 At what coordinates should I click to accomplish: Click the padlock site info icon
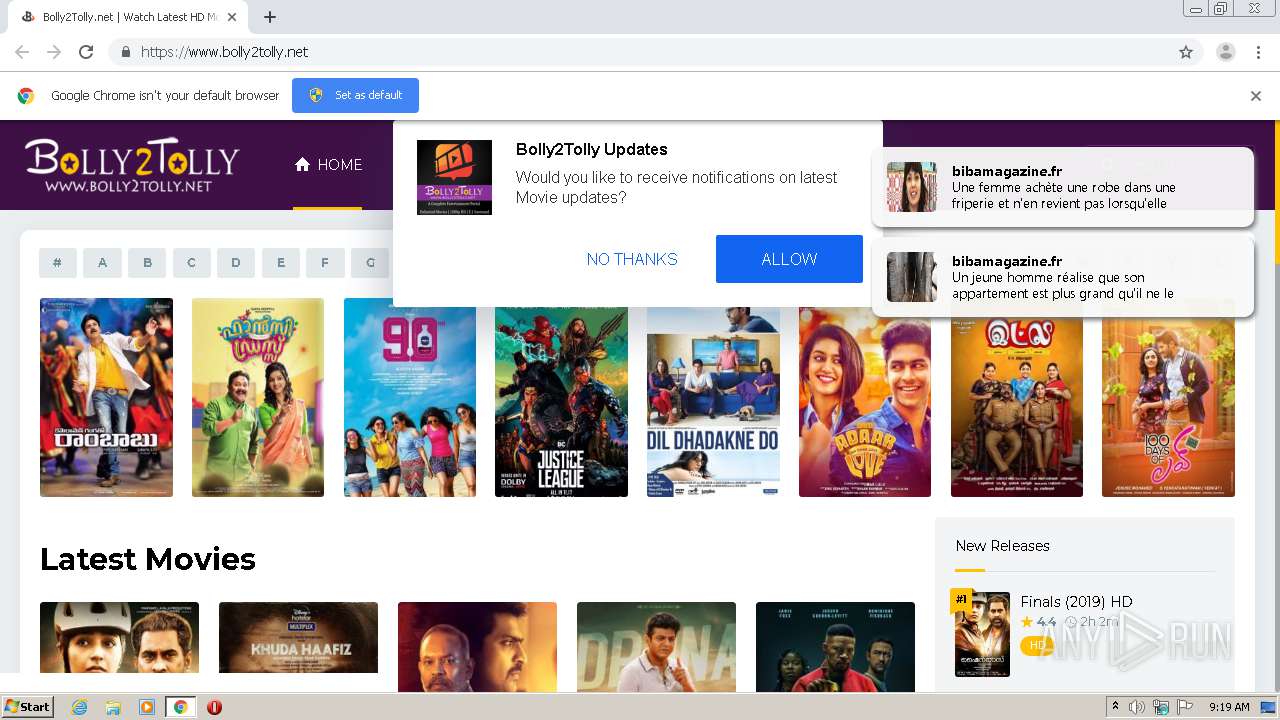point(125,52)
